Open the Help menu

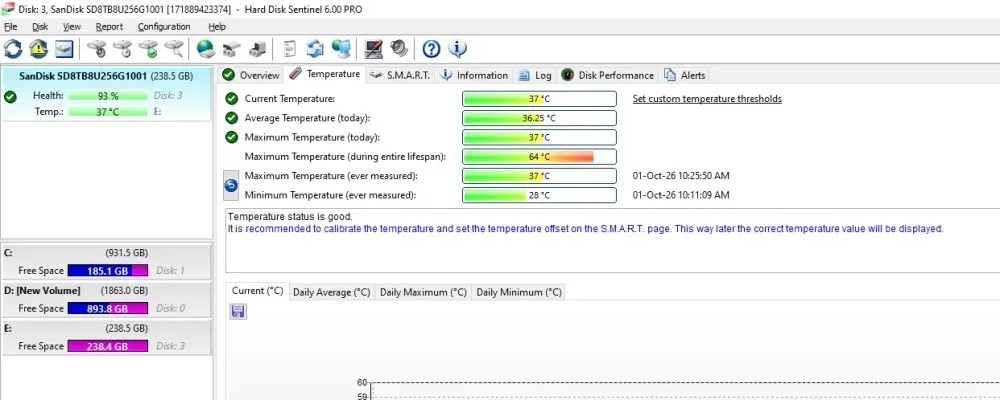(217, 27)
